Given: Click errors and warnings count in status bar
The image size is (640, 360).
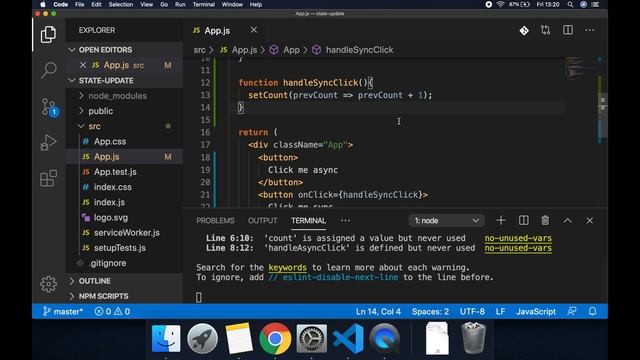Looking at the screenshot, I should click(x=112, y=311).
